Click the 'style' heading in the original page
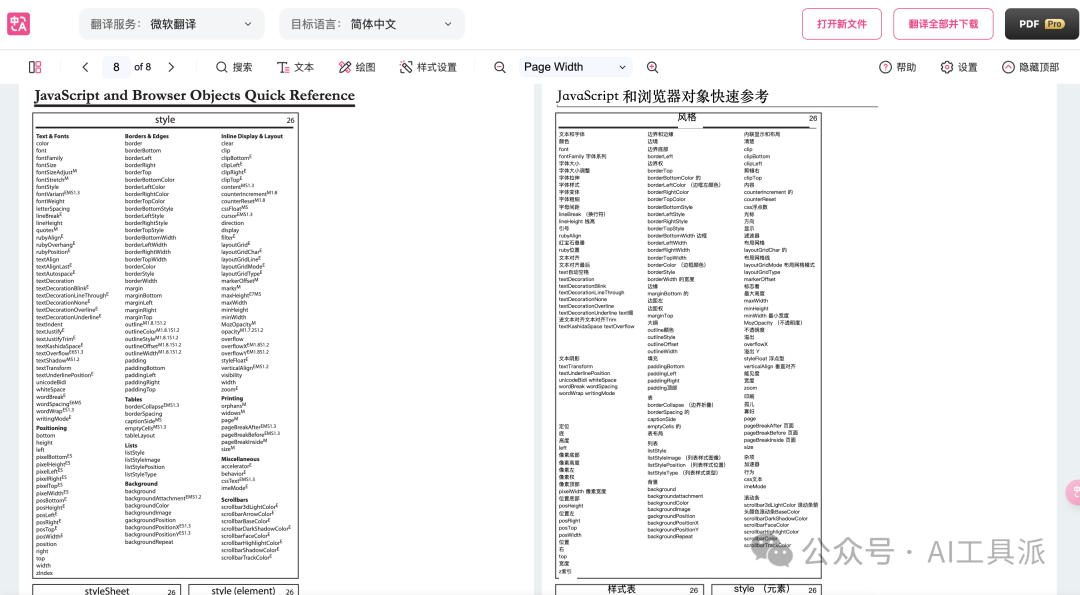Viewport: 1080px width, 595px height. pos(165,120)
